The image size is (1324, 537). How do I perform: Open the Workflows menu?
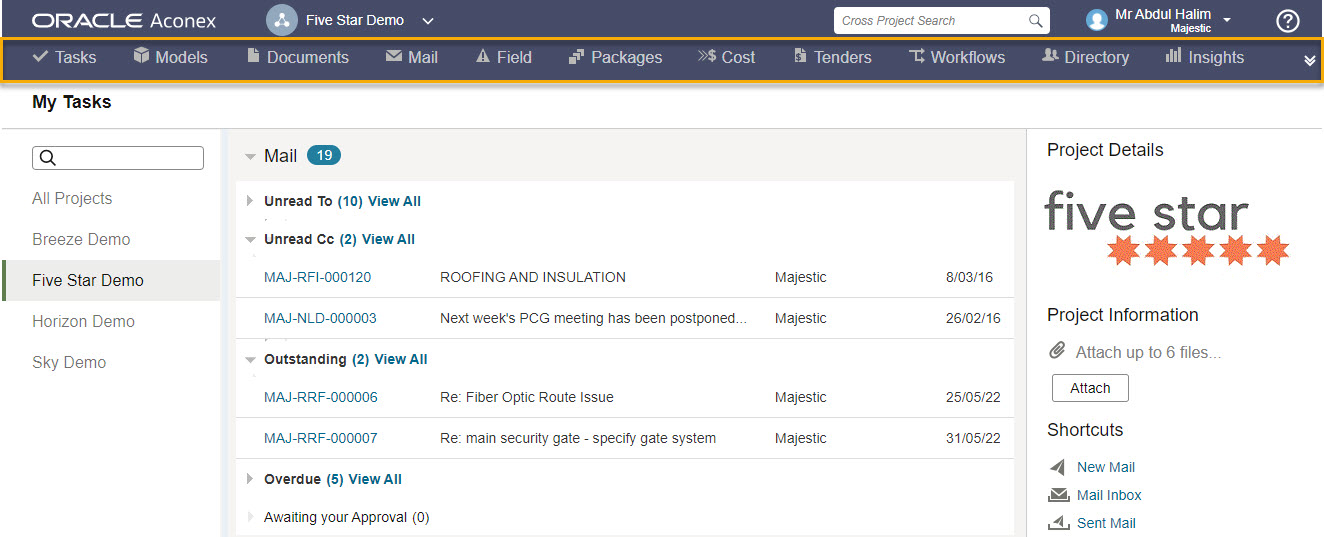pos(957,57)
